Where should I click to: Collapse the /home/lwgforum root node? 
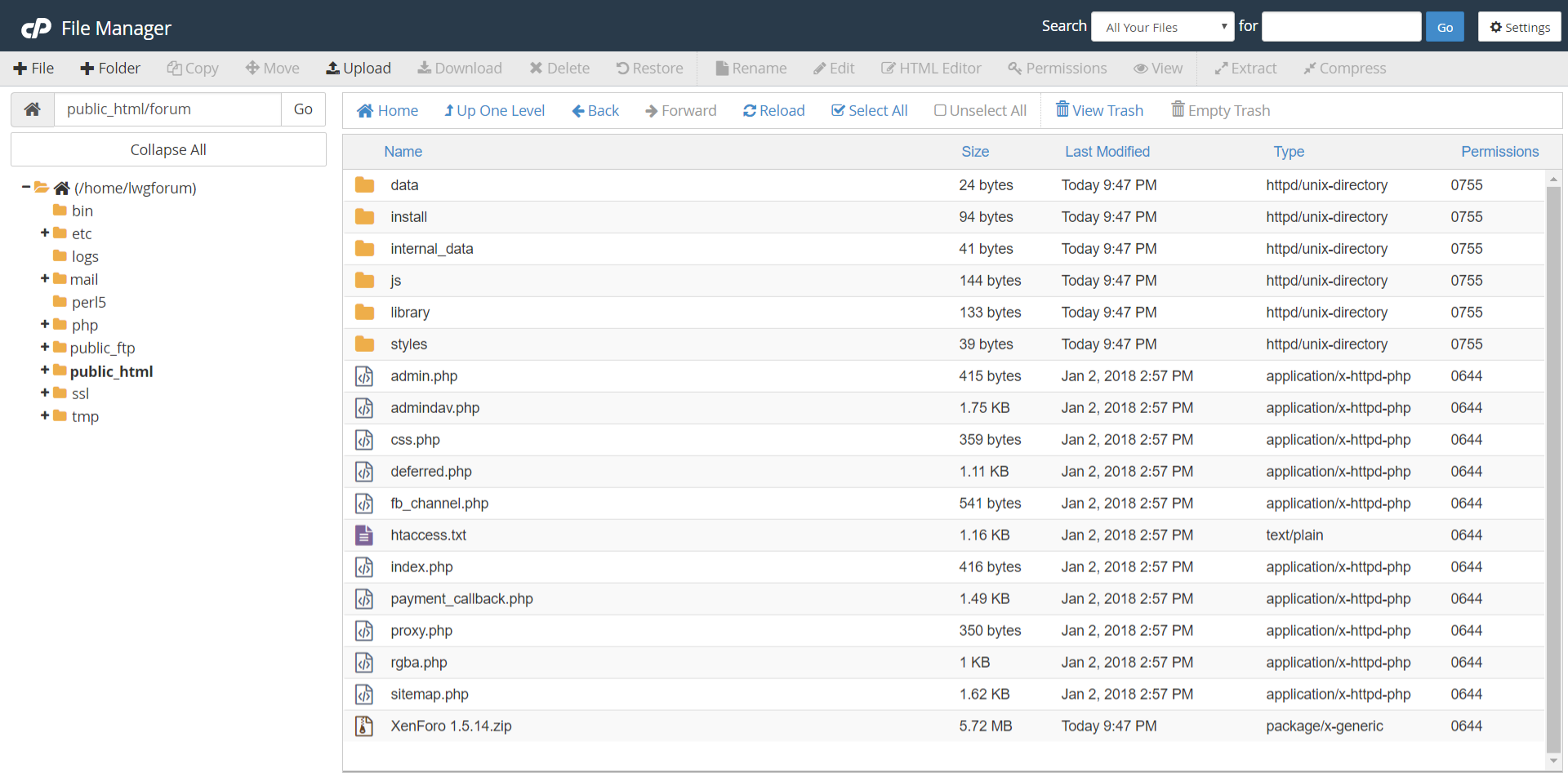[26, 188]
